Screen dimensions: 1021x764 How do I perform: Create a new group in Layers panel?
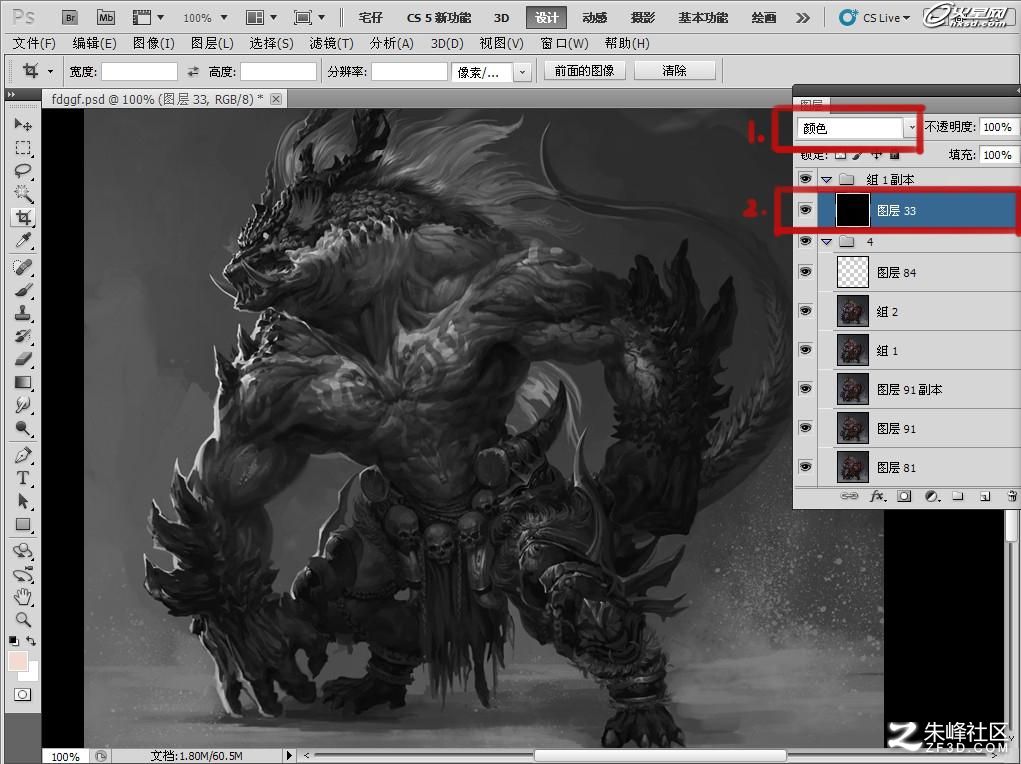(x=957, y=496)
